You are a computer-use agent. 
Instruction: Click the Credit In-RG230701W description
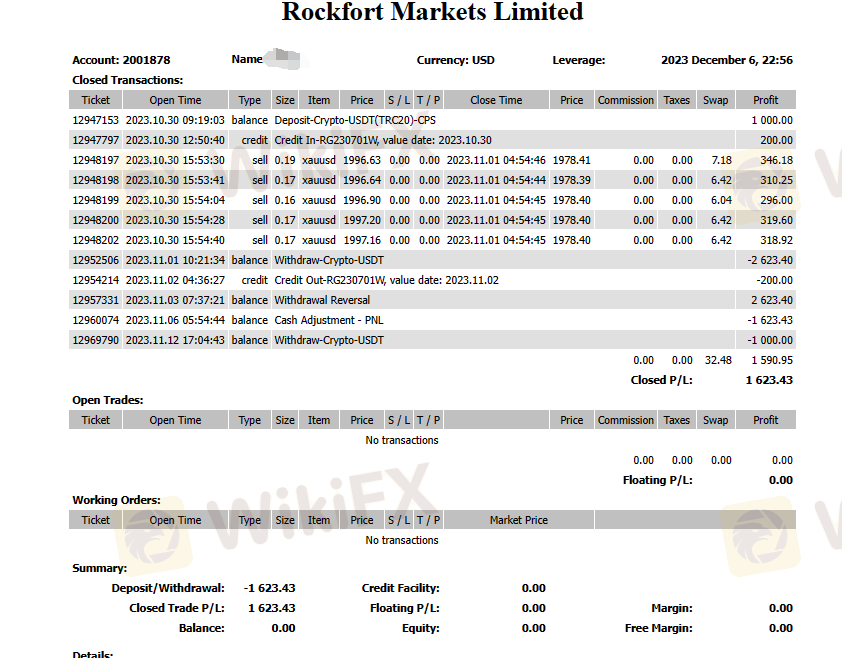pos(383,140)
